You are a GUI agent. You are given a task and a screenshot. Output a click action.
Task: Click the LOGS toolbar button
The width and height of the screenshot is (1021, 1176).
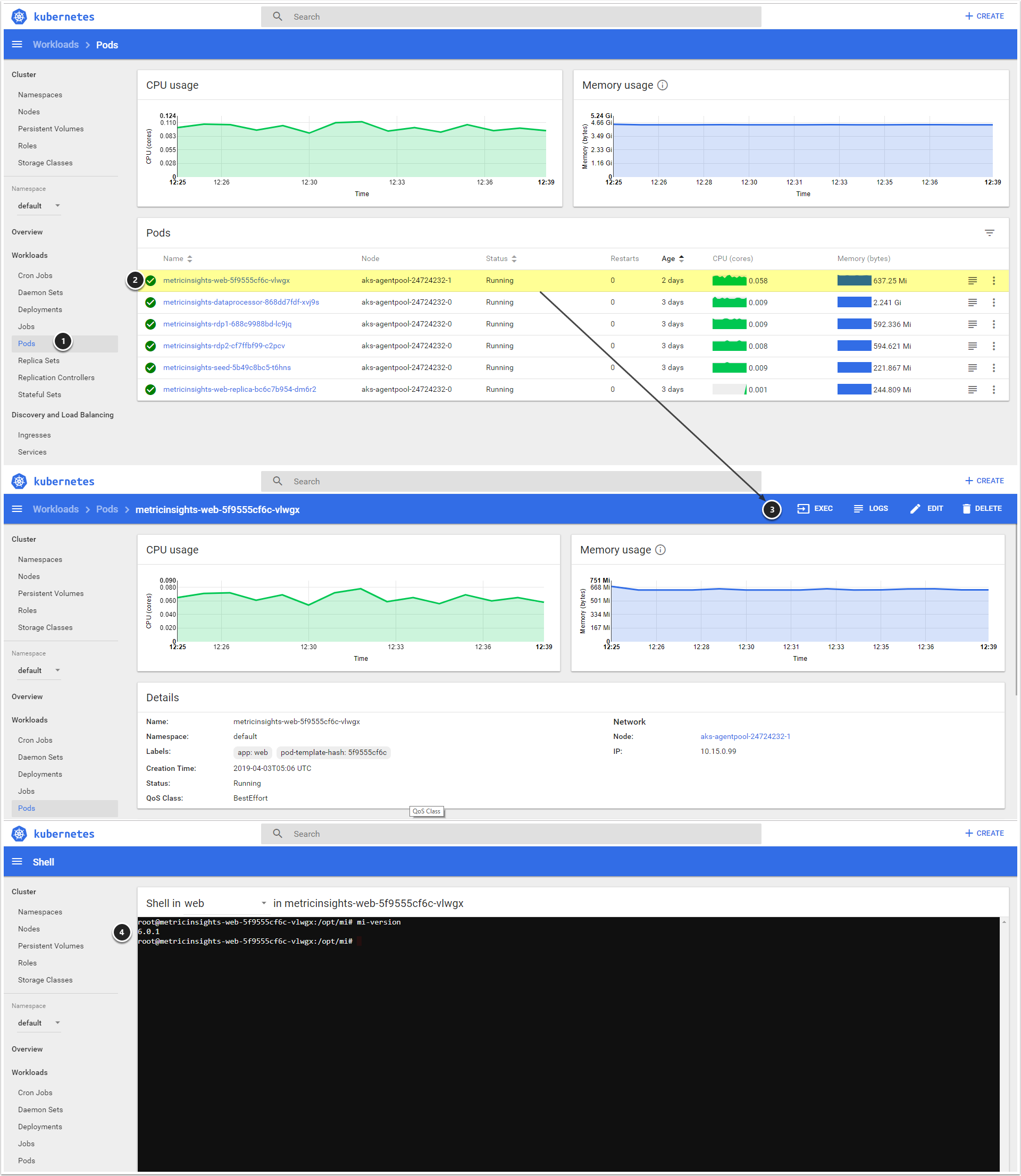[x=871, y=509]
